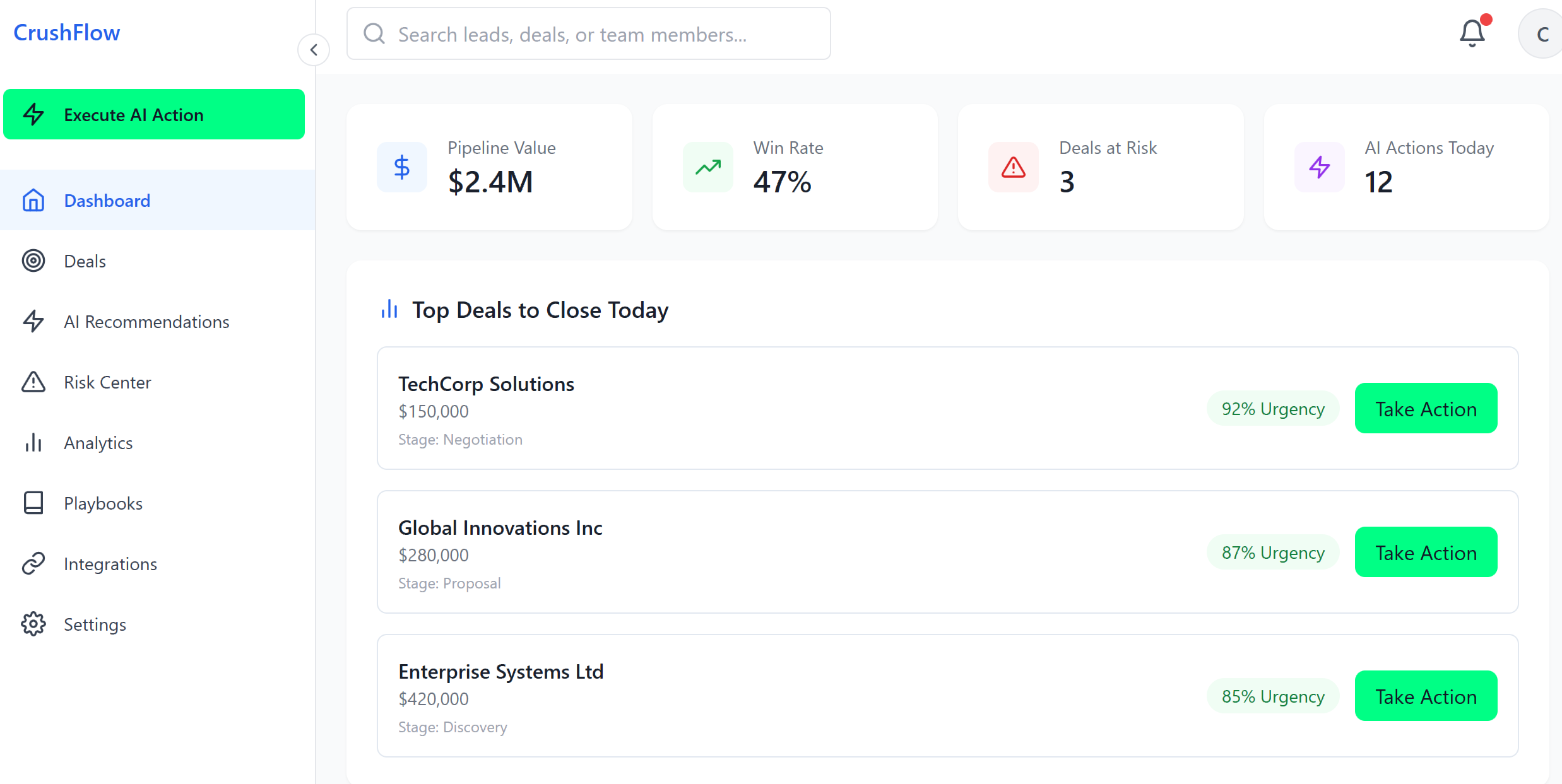
Task: Click the Deals at Risk alert icon
Action: [x=1012, y=167]
